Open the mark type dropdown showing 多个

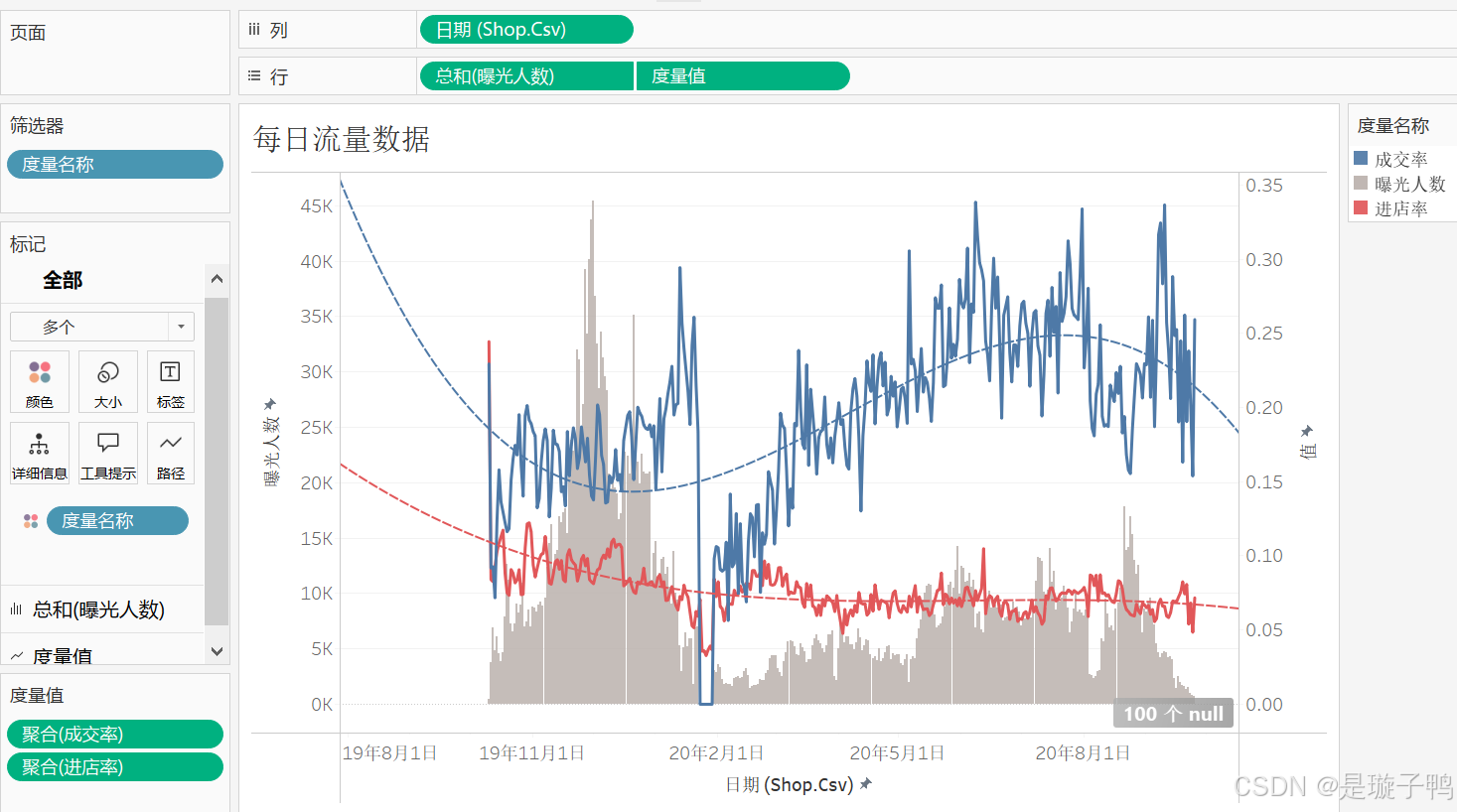point(102,327)
